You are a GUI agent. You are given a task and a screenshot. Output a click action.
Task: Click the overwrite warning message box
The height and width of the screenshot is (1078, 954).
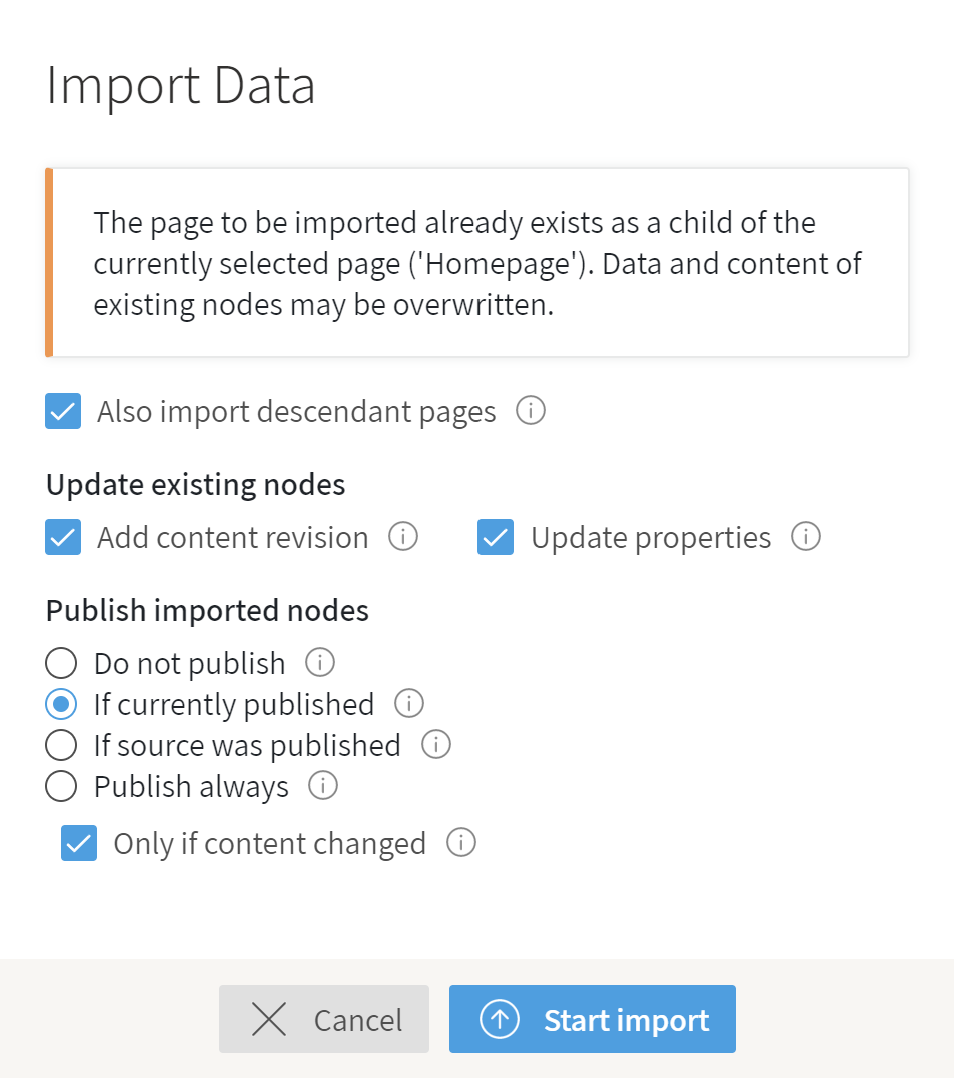[477, 263]
